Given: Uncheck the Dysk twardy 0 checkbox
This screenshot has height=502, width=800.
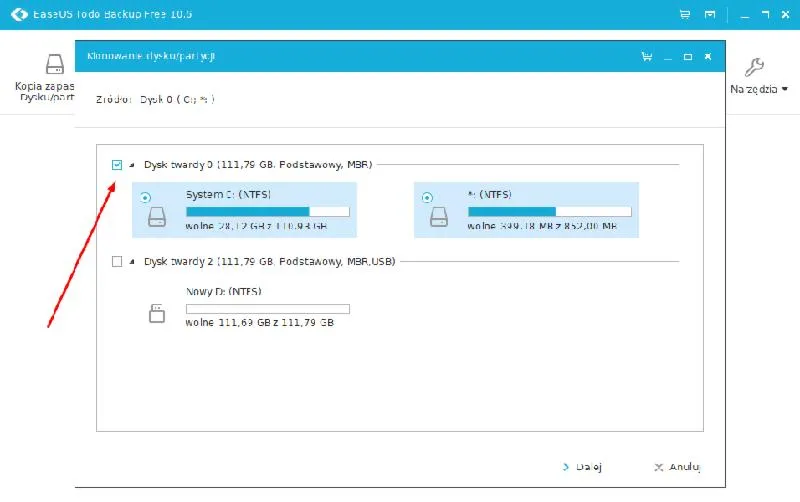Looking at the screenshot, I should tap(117, 165).
